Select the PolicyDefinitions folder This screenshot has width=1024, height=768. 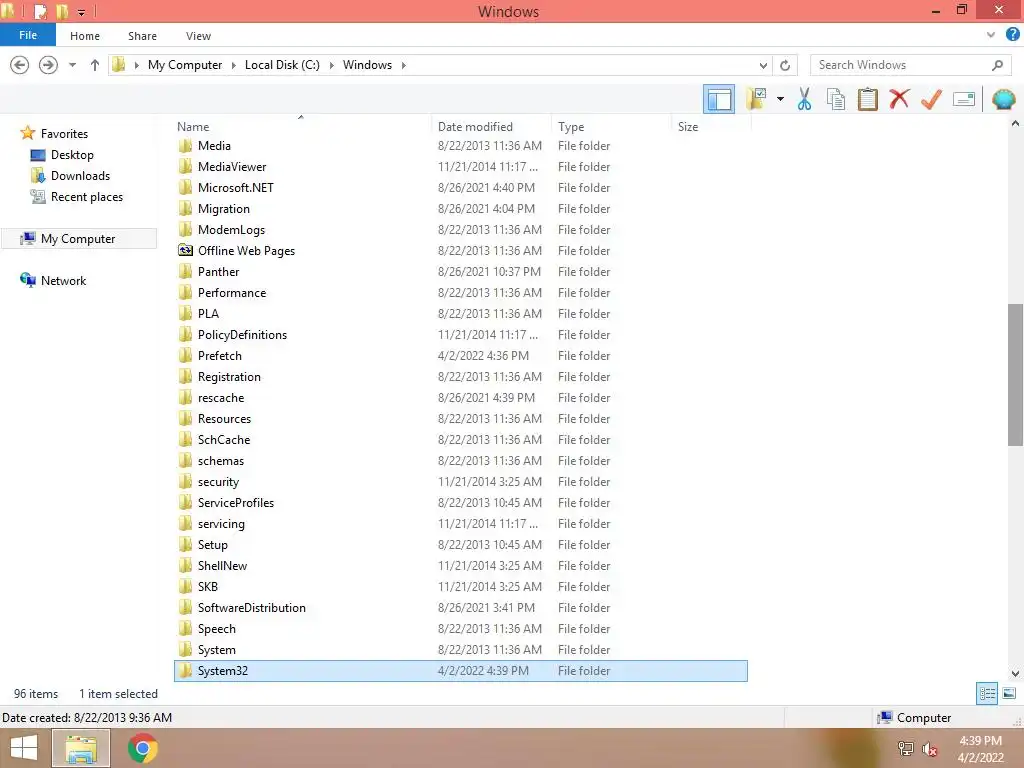click(x=242, y=335)
